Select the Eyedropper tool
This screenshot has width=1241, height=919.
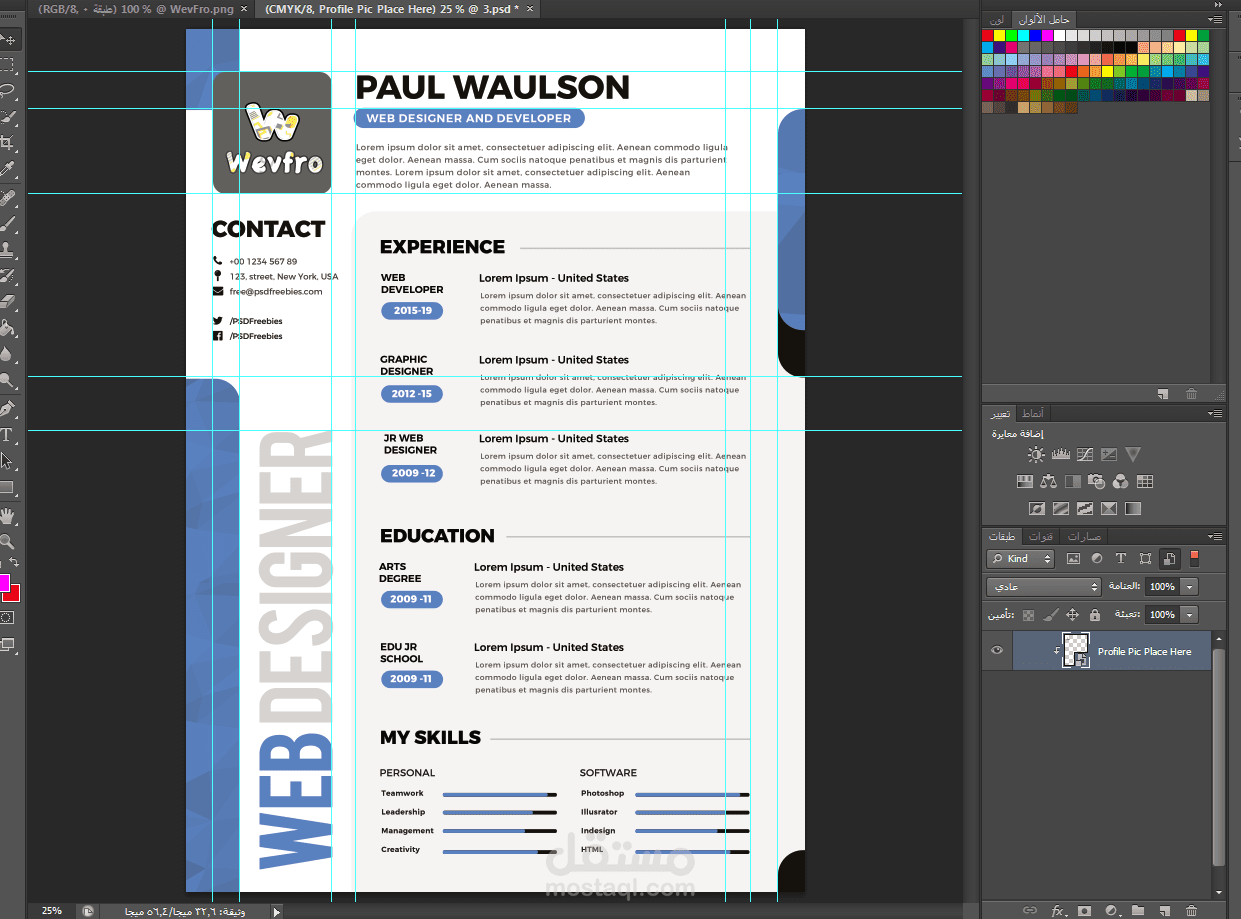[8, 169]
